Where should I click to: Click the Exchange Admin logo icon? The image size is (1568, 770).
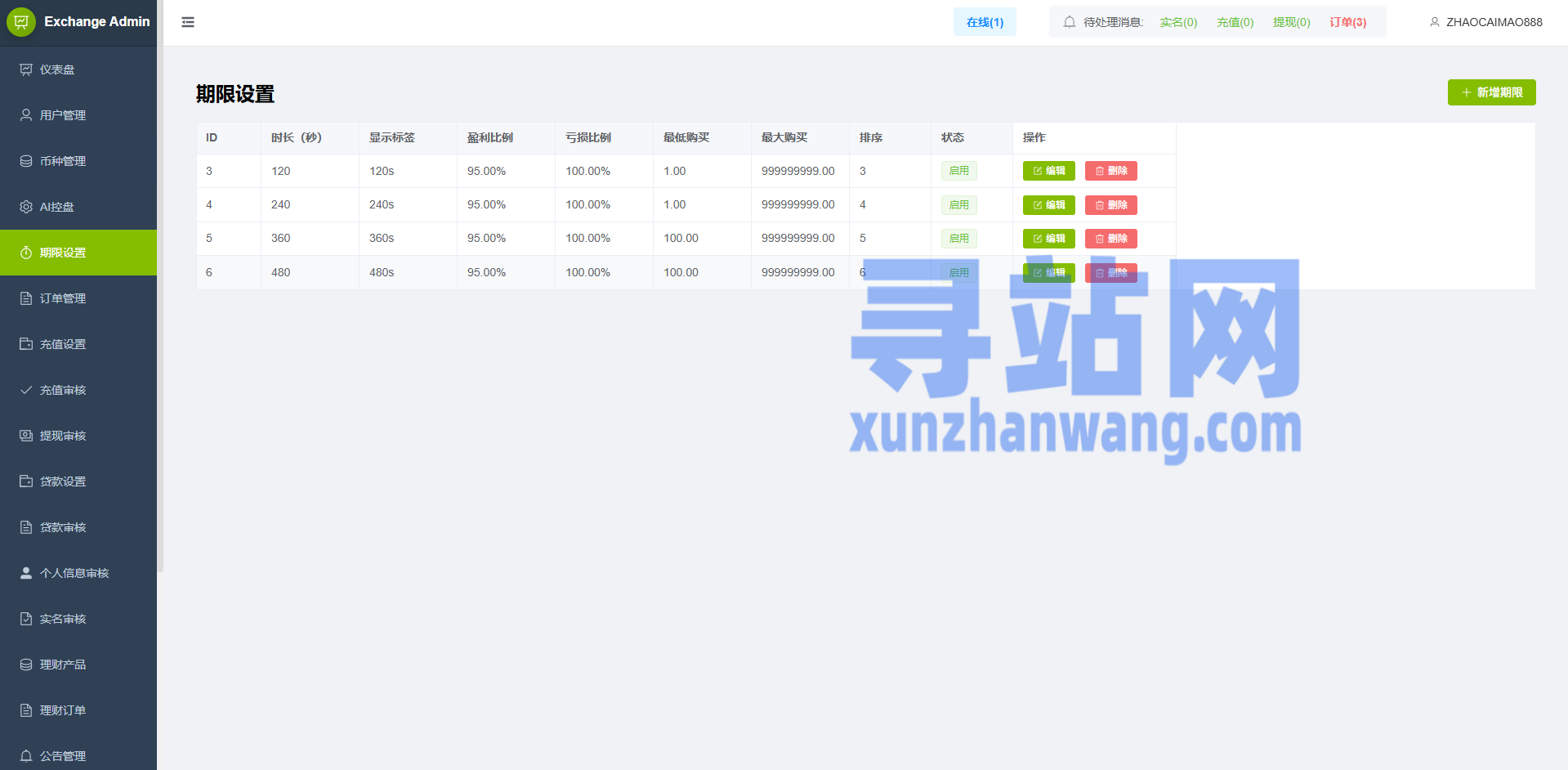pos(21,22)
